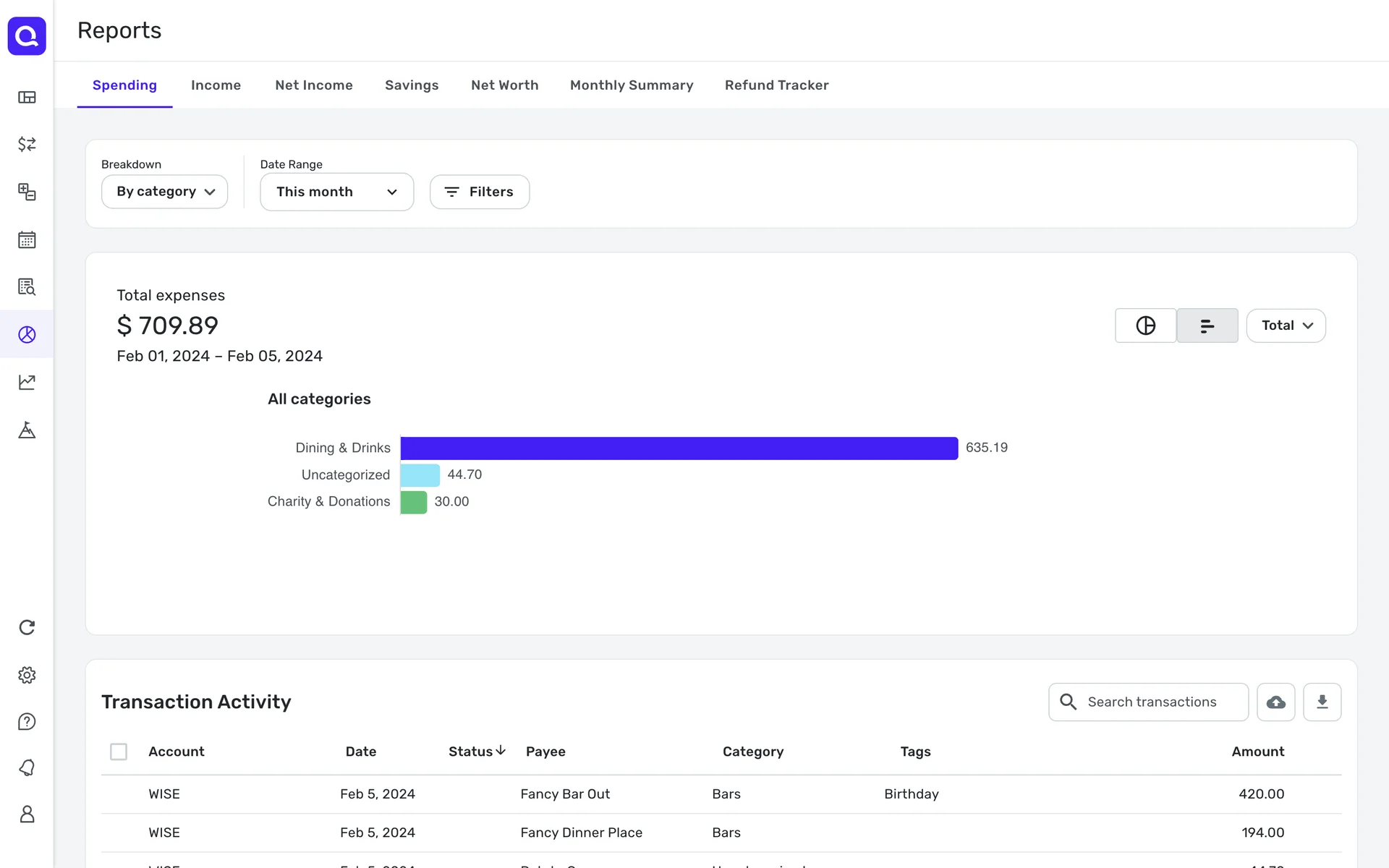Expand the By category breakdown dropdown

click(x=165, y=192)
